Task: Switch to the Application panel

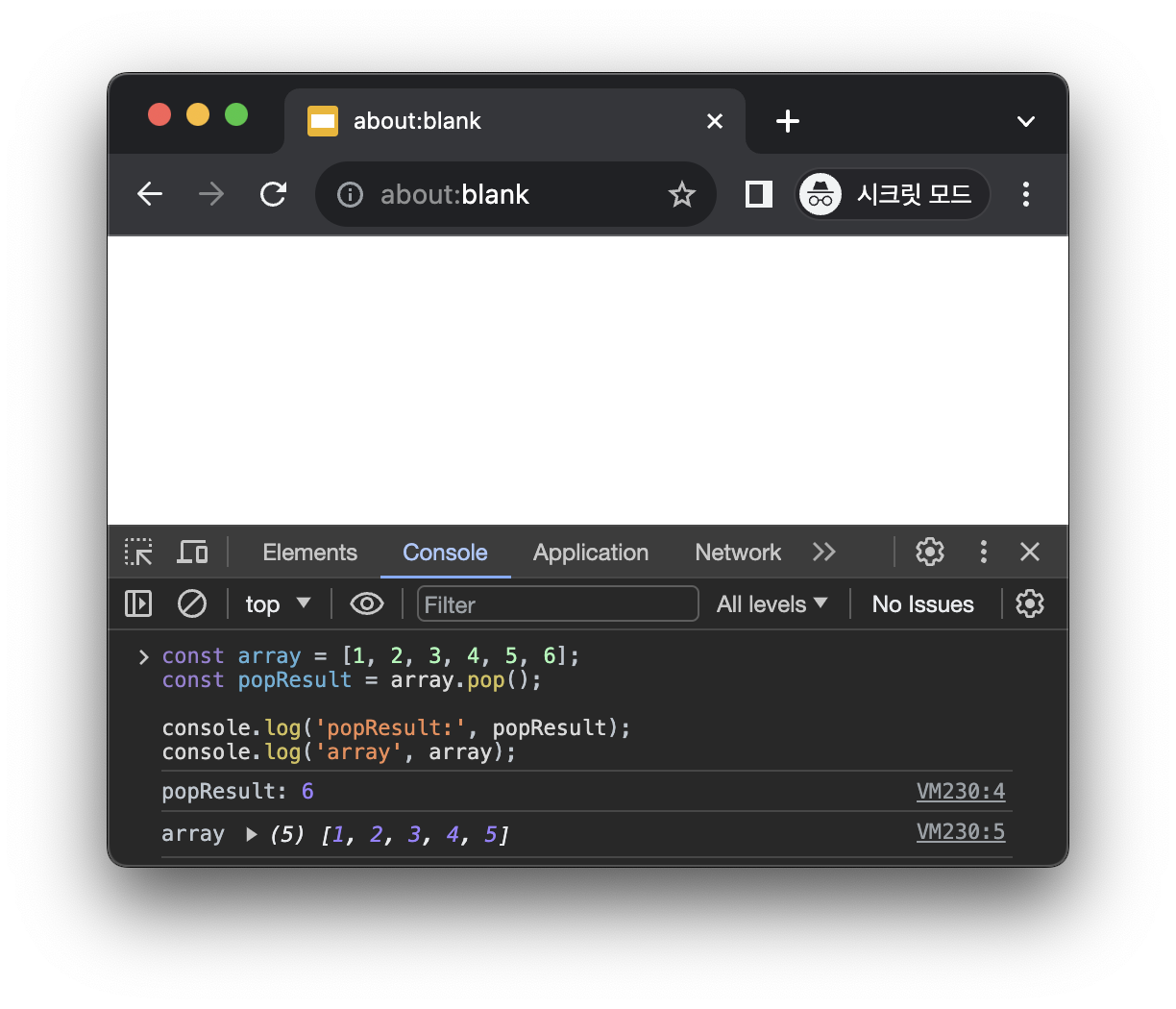Action: (x=591, y=553)
